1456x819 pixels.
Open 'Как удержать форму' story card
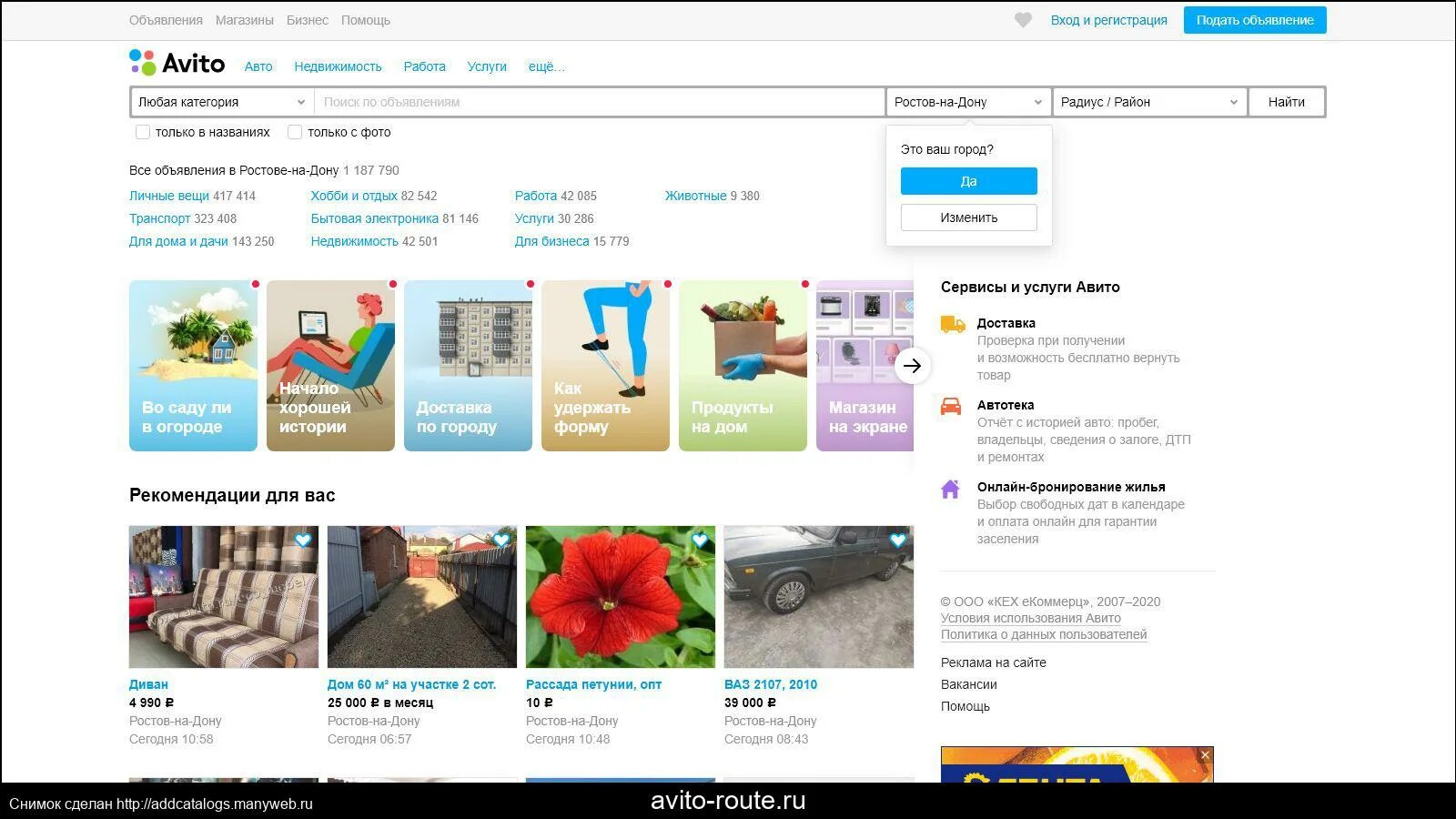(x=605, y=366)
